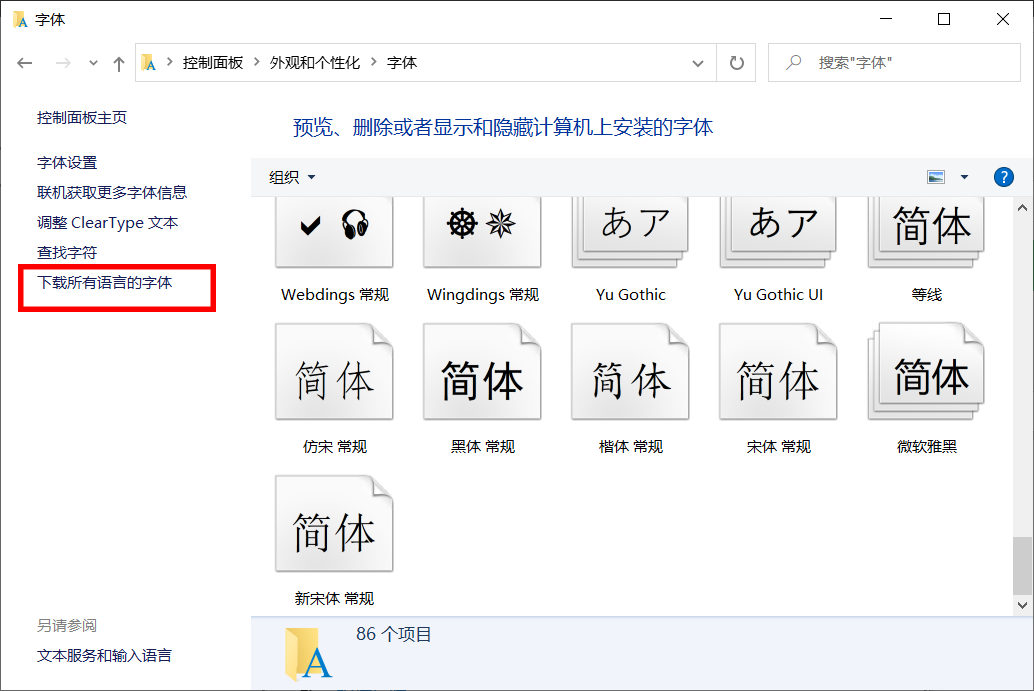This screenshot has width=1034, height=691.
Task: Open 字体设置 from the sidebar
Action: (x=66, y=161)
